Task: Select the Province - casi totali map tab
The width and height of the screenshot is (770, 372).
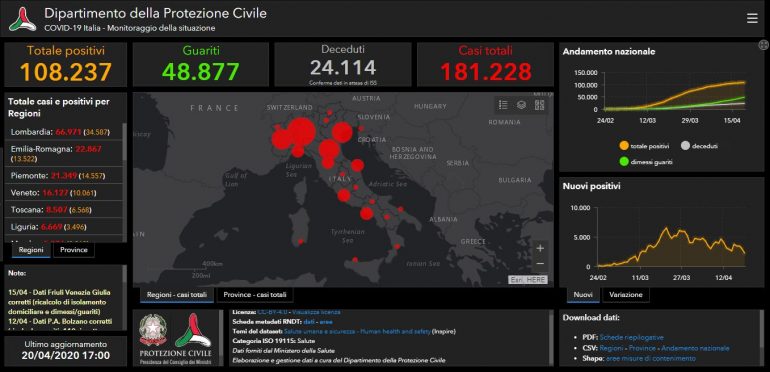Action: click(x=254, y=295)
